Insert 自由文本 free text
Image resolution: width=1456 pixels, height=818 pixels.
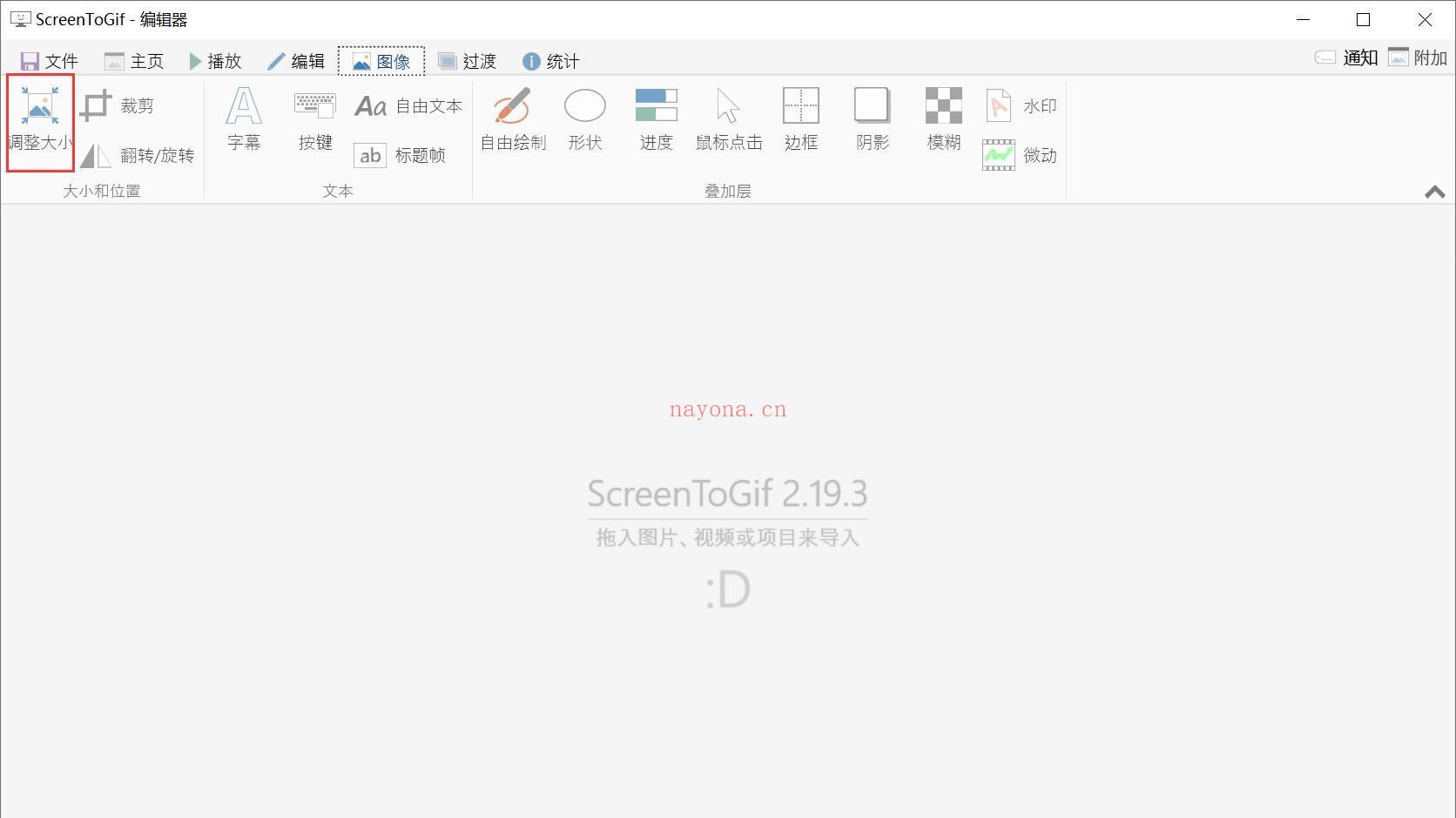tap(408, 105)
